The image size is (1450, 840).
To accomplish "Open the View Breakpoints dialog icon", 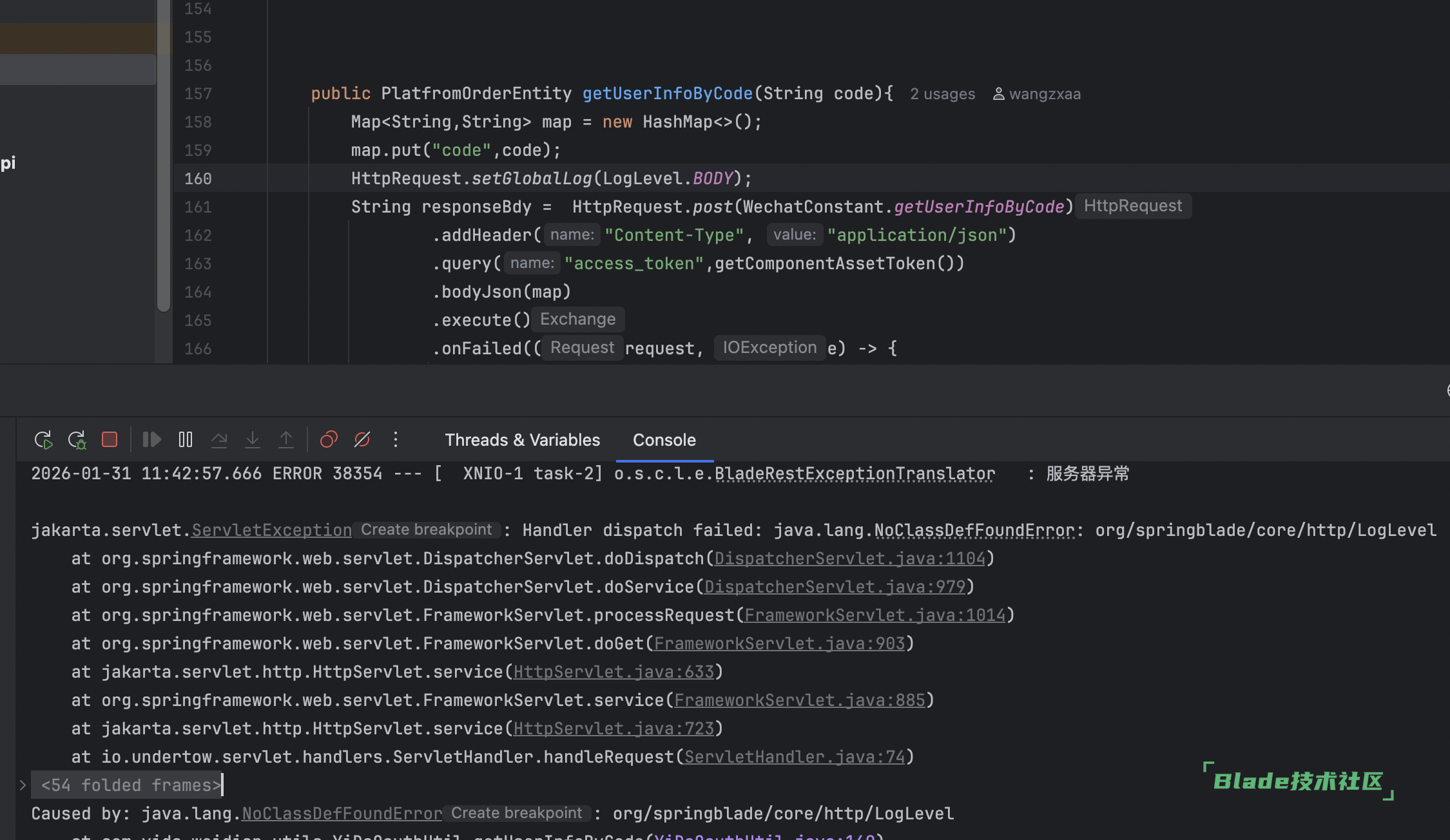I will [x=329, y=439].
